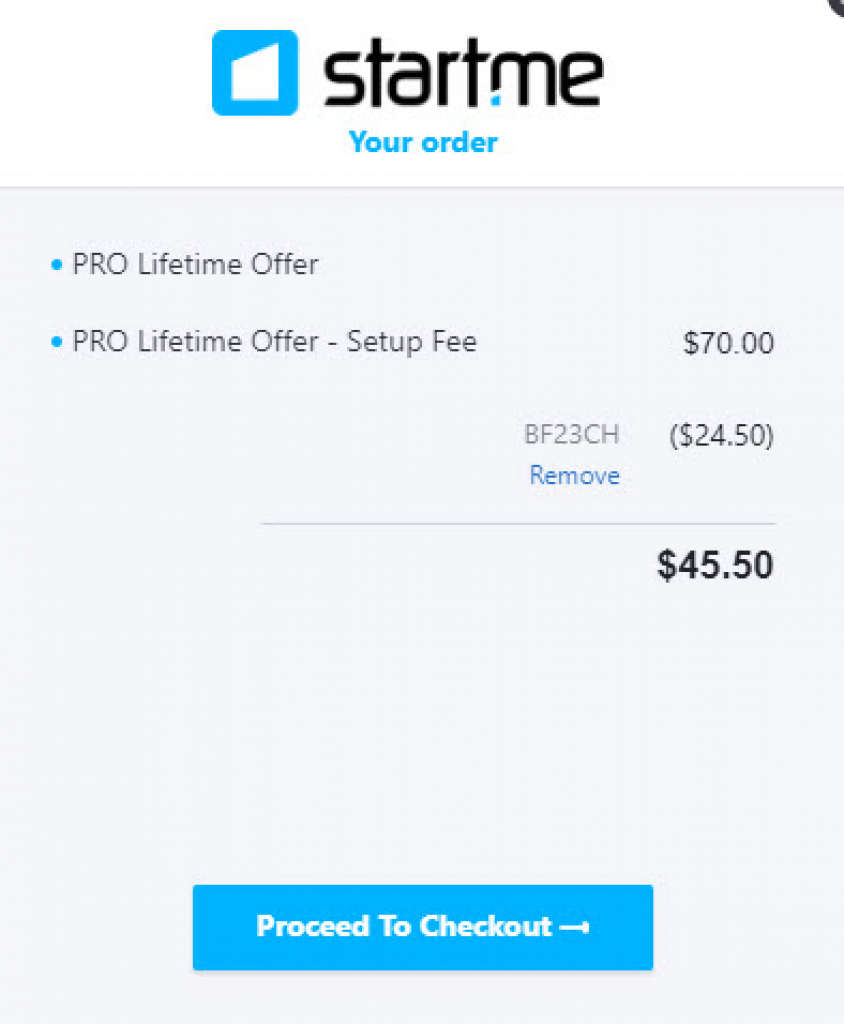Select the "PRO Lifetime Offer" line item
Viewport: 844px width, 1024px height.
pyautogui.click(x=195, y=265)
